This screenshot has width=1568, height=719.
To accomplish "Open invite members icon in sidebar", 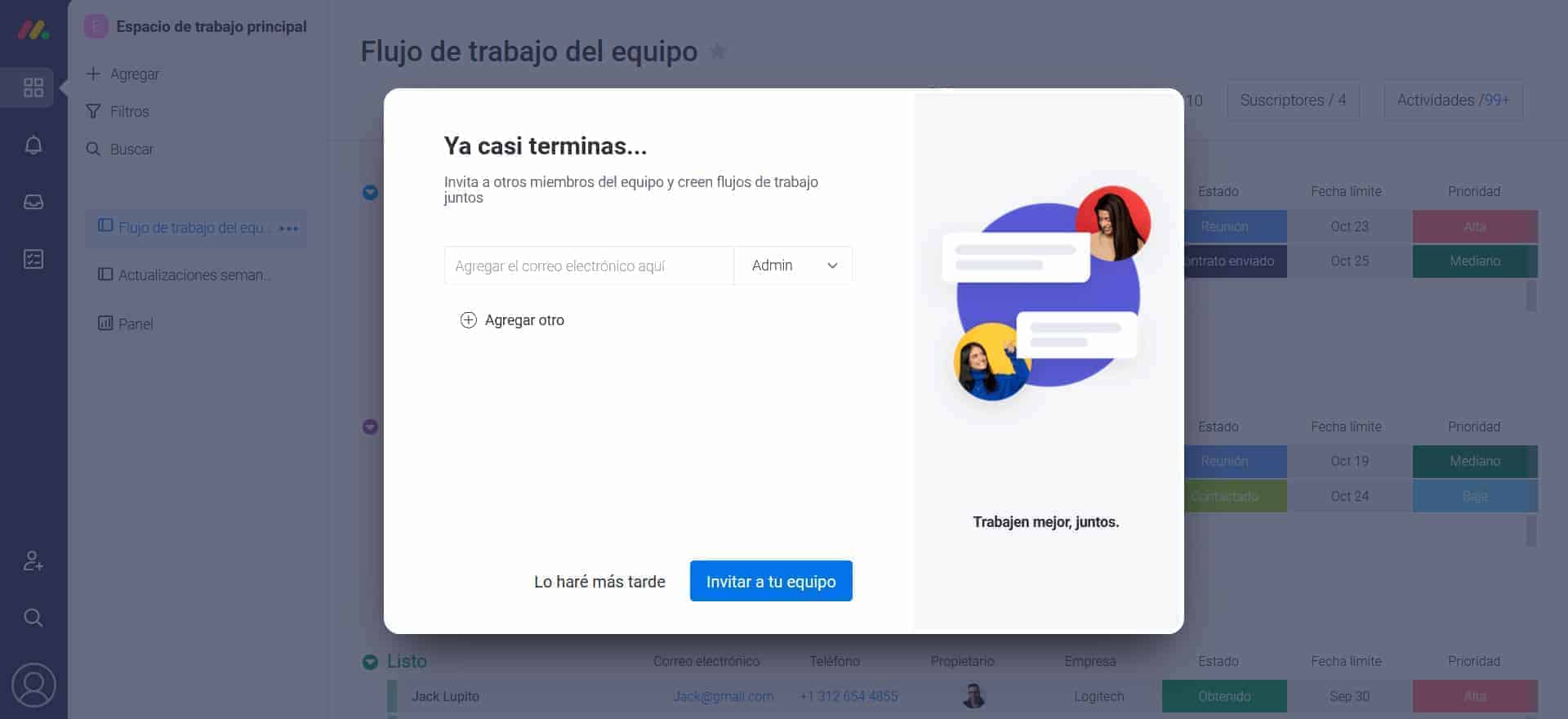I will point(33,561).
